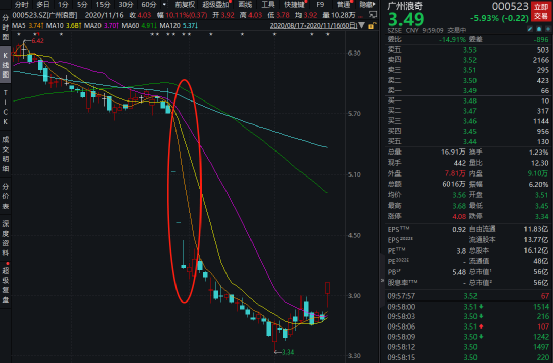Open the 深度资料 sidebar panel
This screenshot has height=363, width=553.
pyautogui.click(x=6, y=238)
